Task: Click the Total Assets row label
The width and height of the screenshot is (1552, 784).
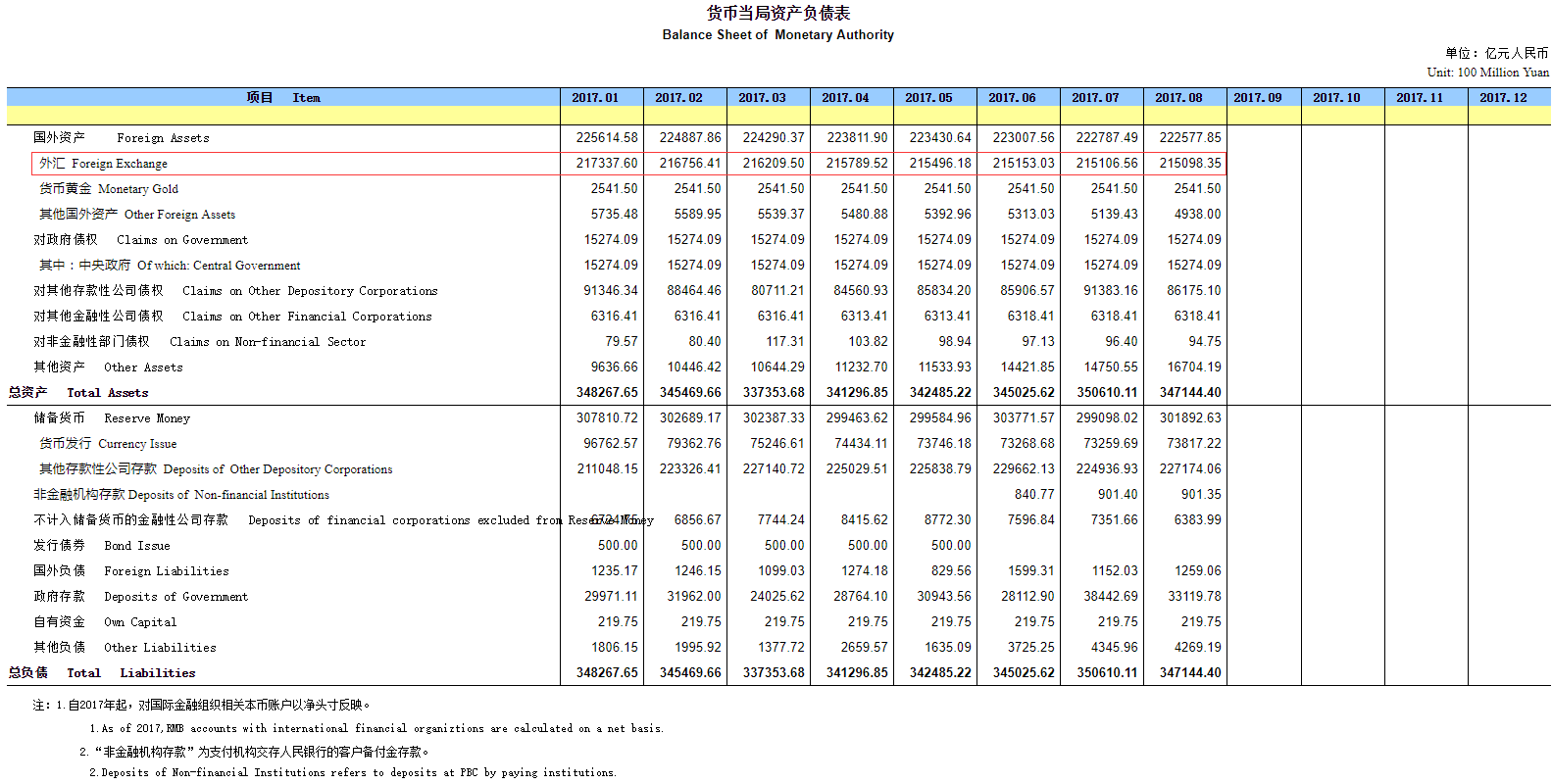Action: click(78, 393)
